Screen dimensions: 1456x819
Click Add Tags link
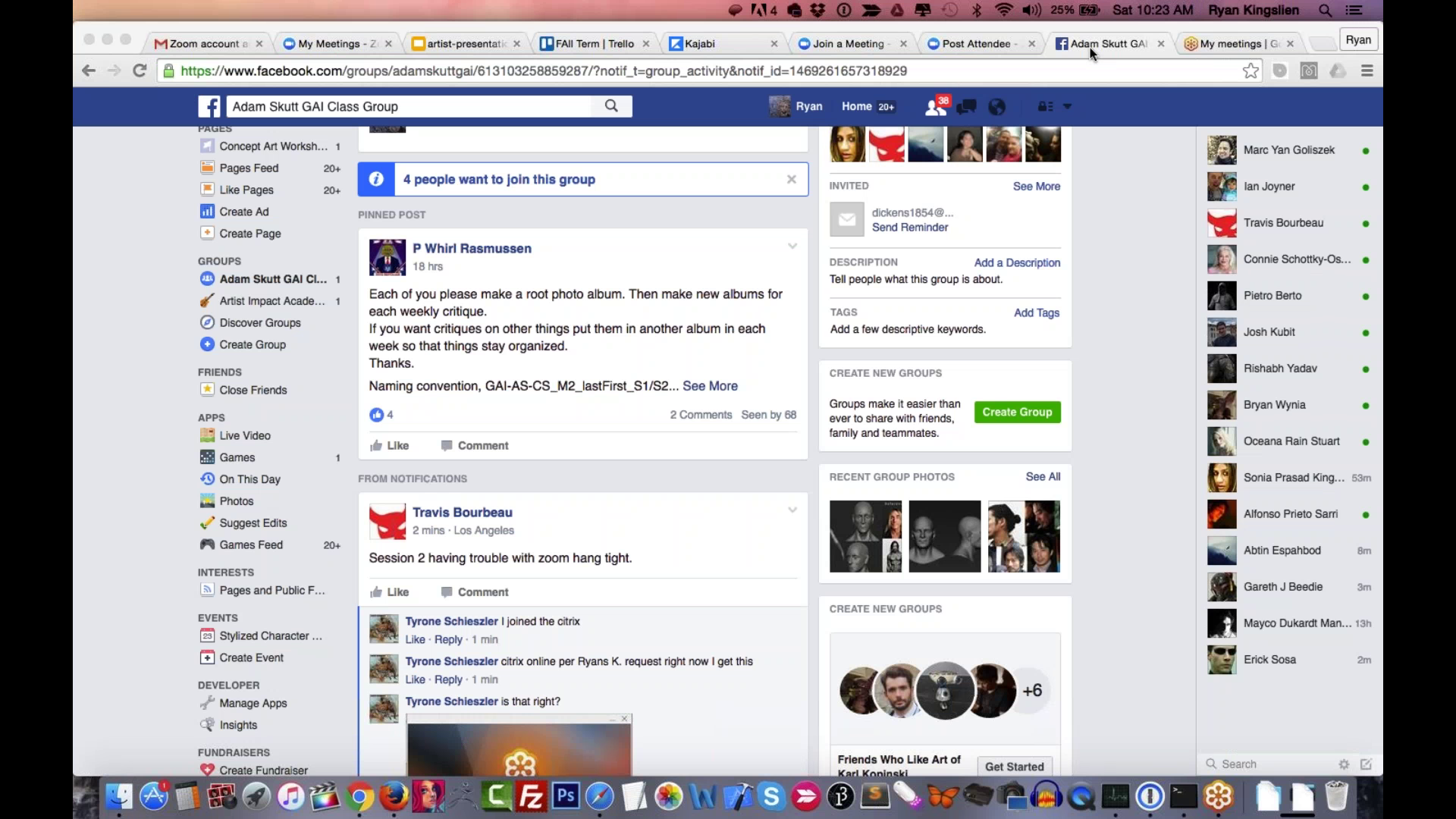[x=1037, y=312]
